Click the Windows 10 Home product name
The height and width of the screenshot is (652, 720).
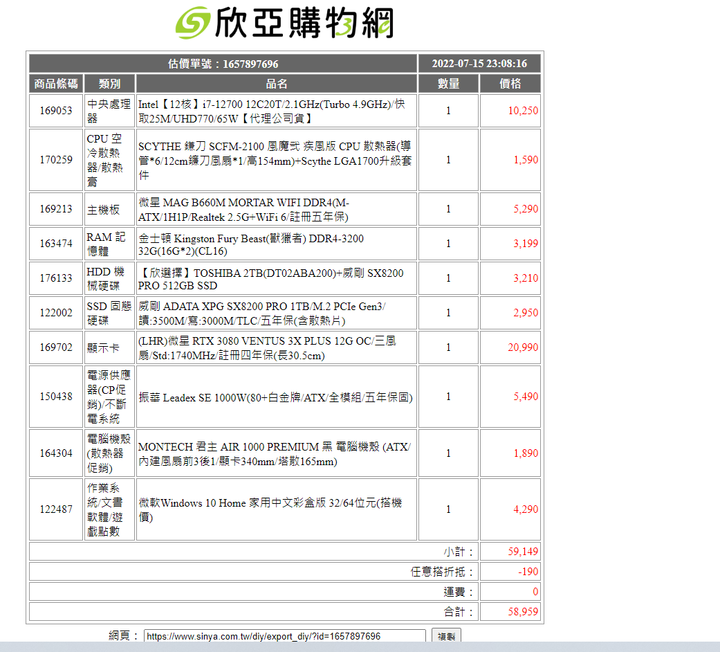(270, 510)
